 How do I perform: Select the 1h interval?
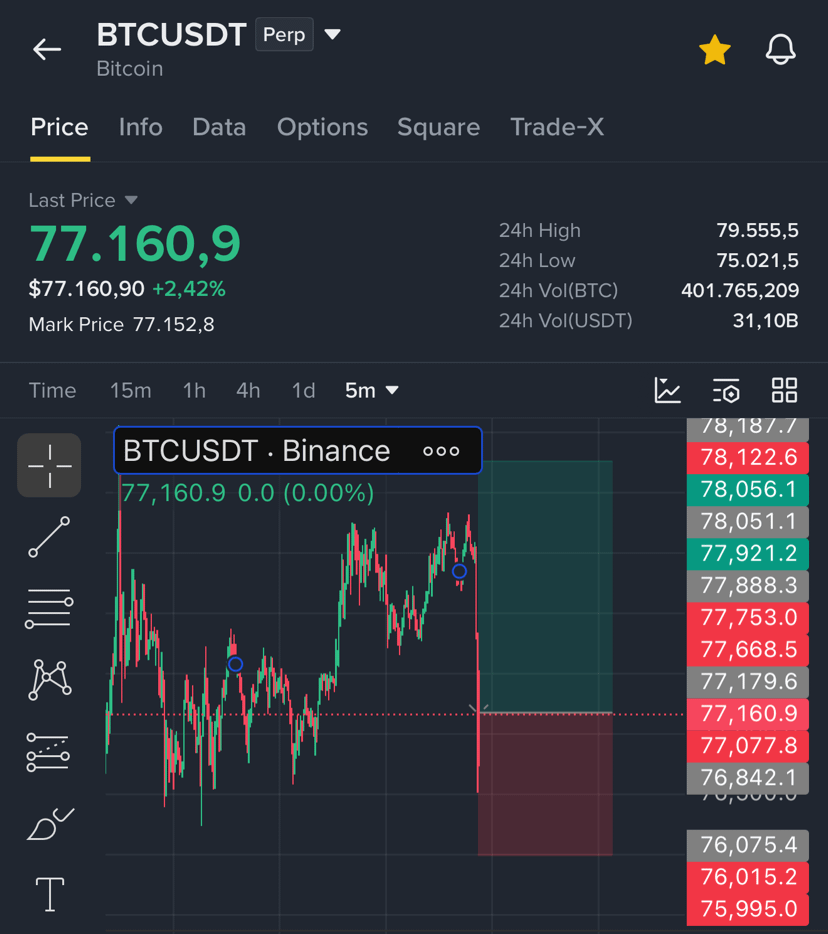194,391
